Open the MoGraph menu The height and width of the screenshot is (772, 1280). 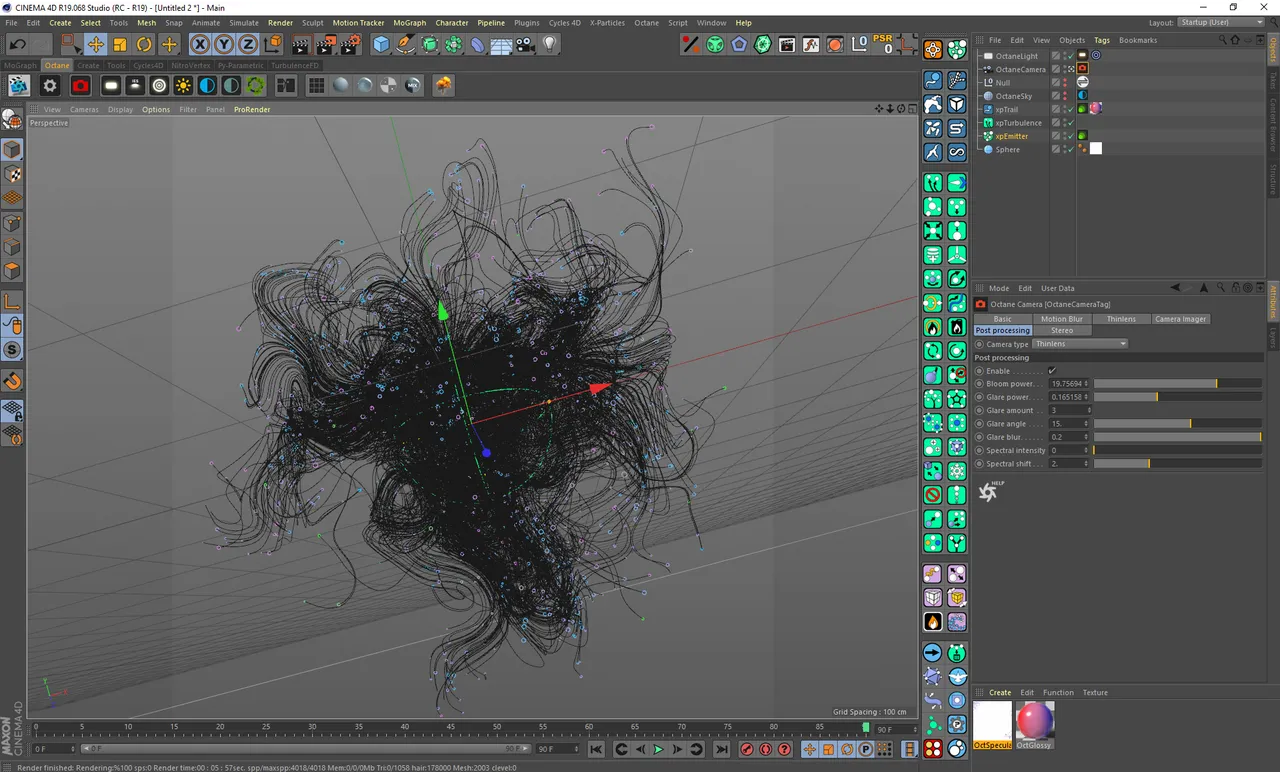pos(409,22)
